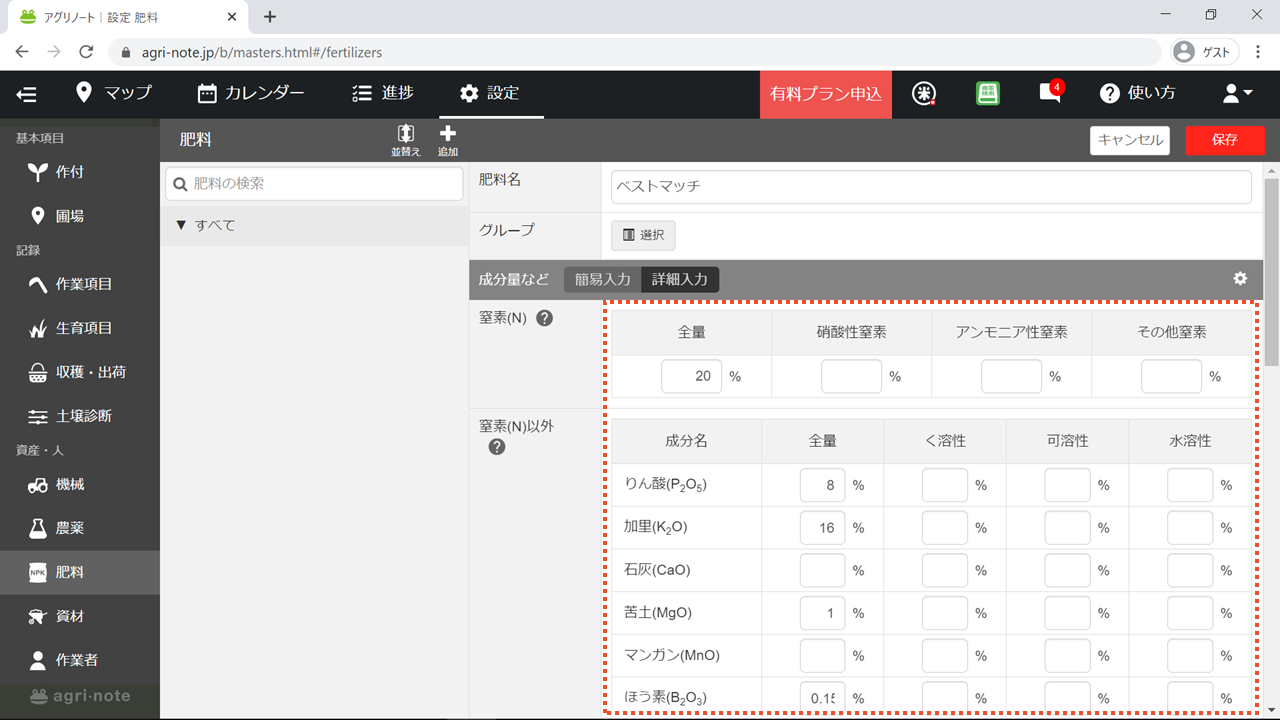Viewport: 1280px width, 720px height.
Task: Open 収穫・出荷 in the sidebar
Action: [x=80, y=372]
